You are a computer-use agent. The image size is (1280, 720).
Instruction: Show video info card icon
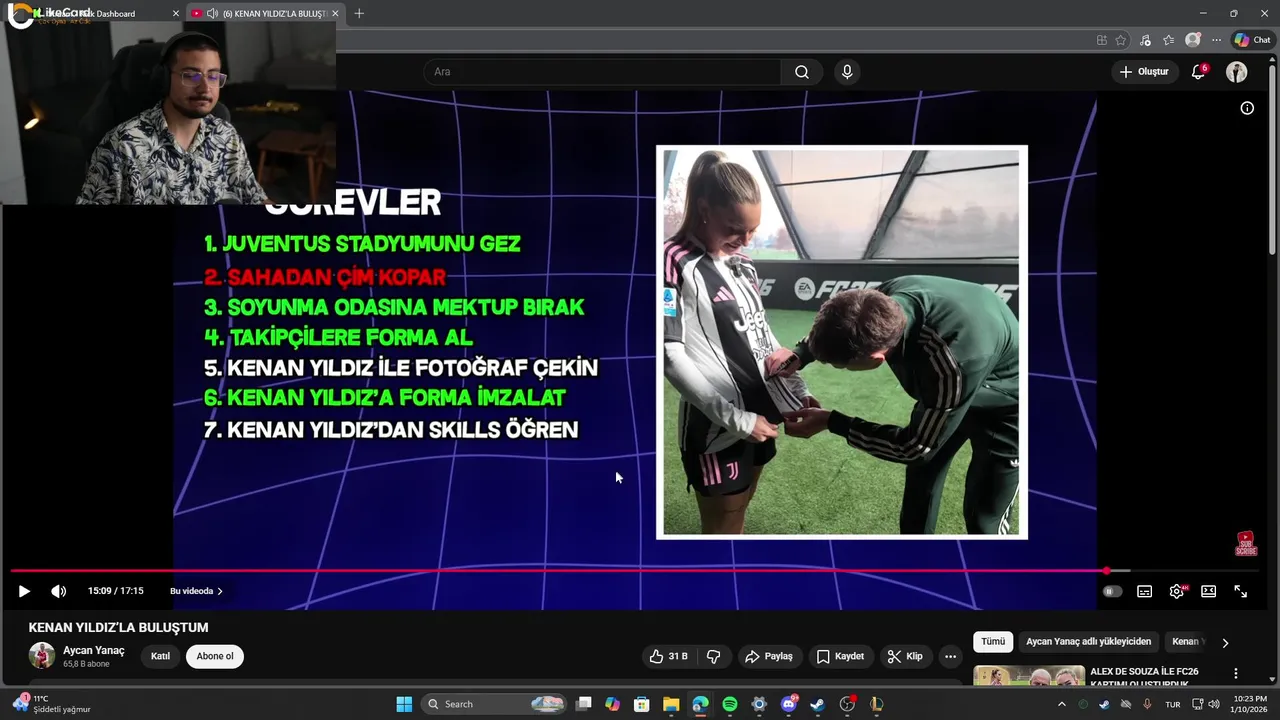1247,108
